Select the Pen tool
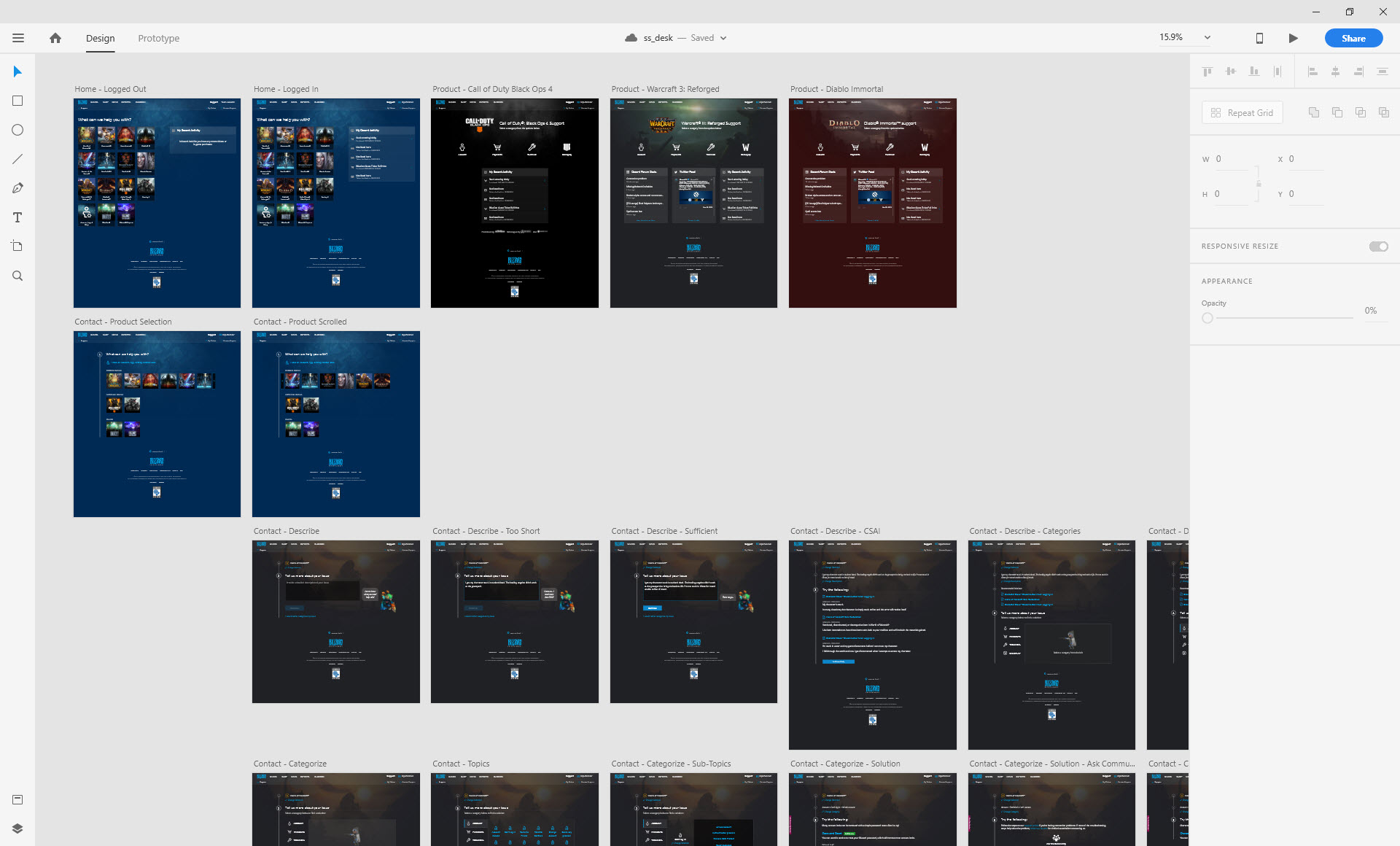Screen dimensions: 1400x846 17,188
